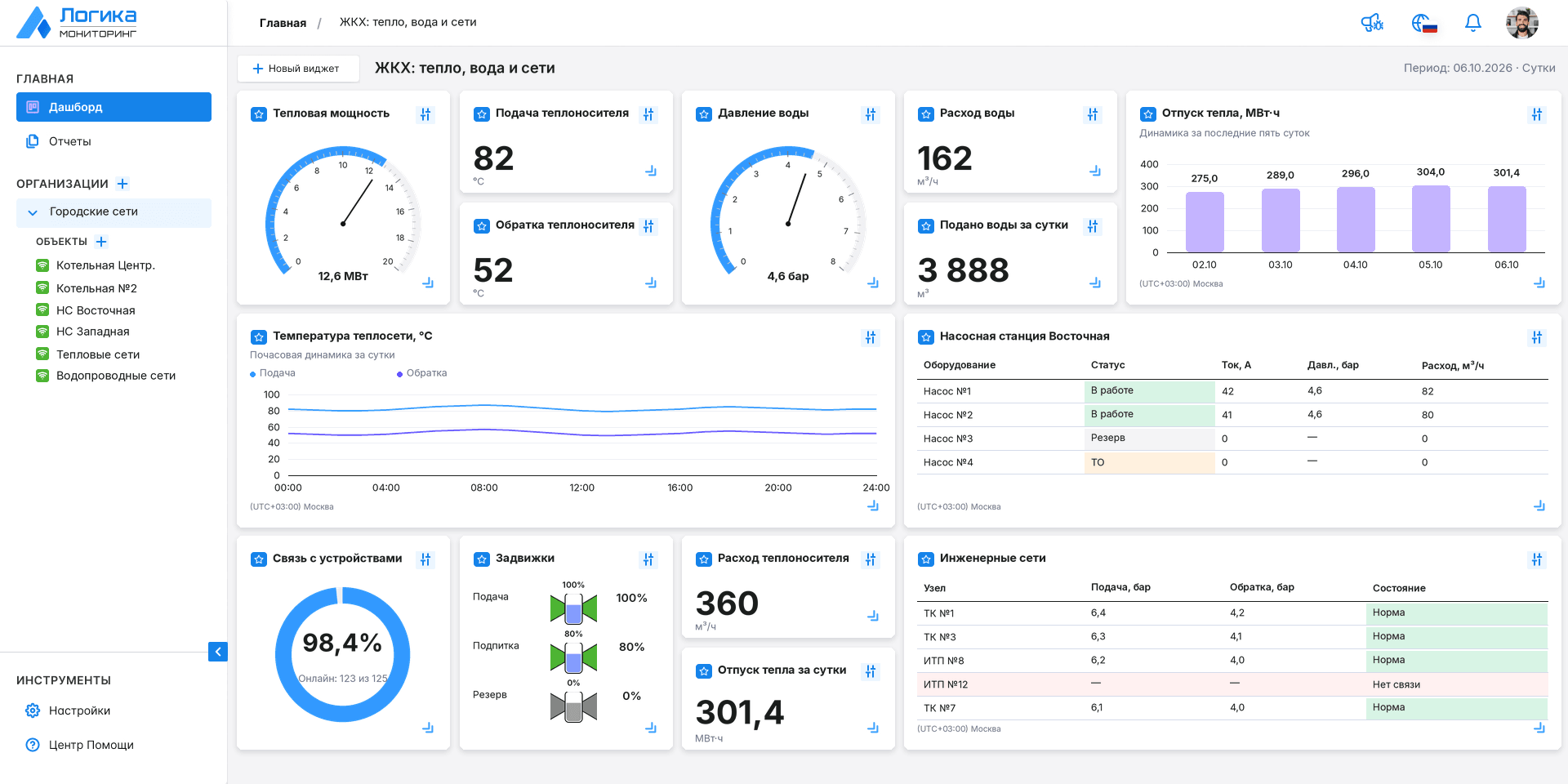
Task: Click the 05.10 bar in heat chart
Action: tap(1431, 219)
